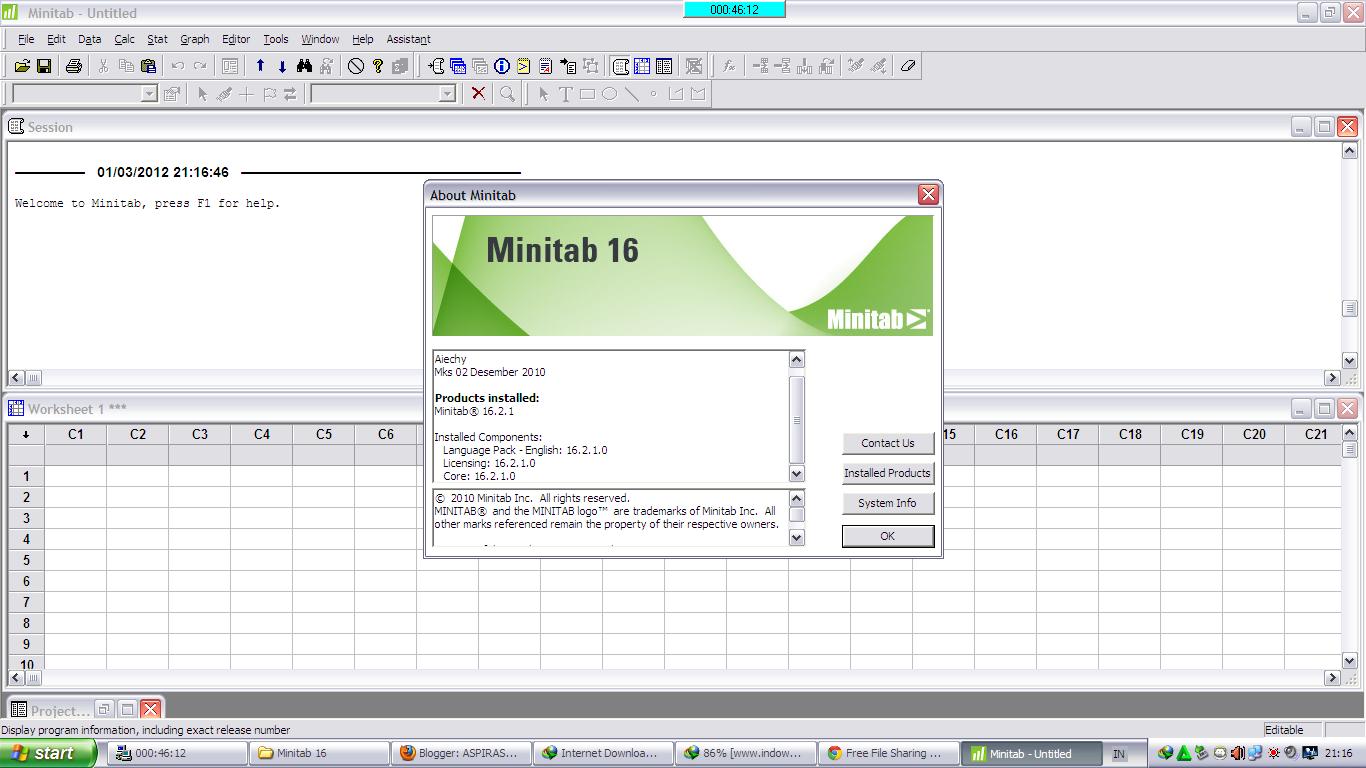
Task: Click the System Info button
Action: pyautogui.click(x=888, y=503)
